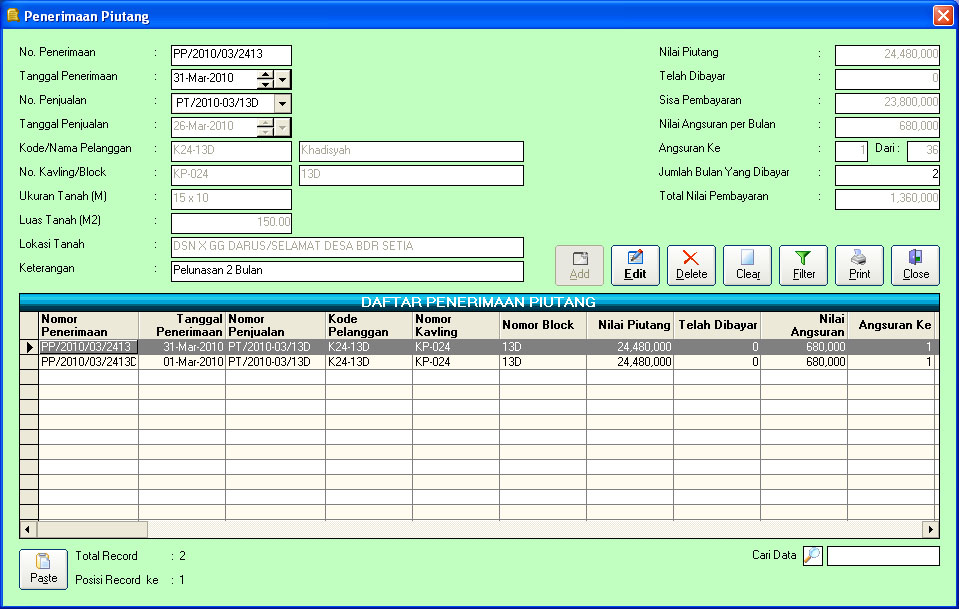Open the Filter funnel button
The height and width of the screenshot is (609, 959).
[x=803, y=265]
